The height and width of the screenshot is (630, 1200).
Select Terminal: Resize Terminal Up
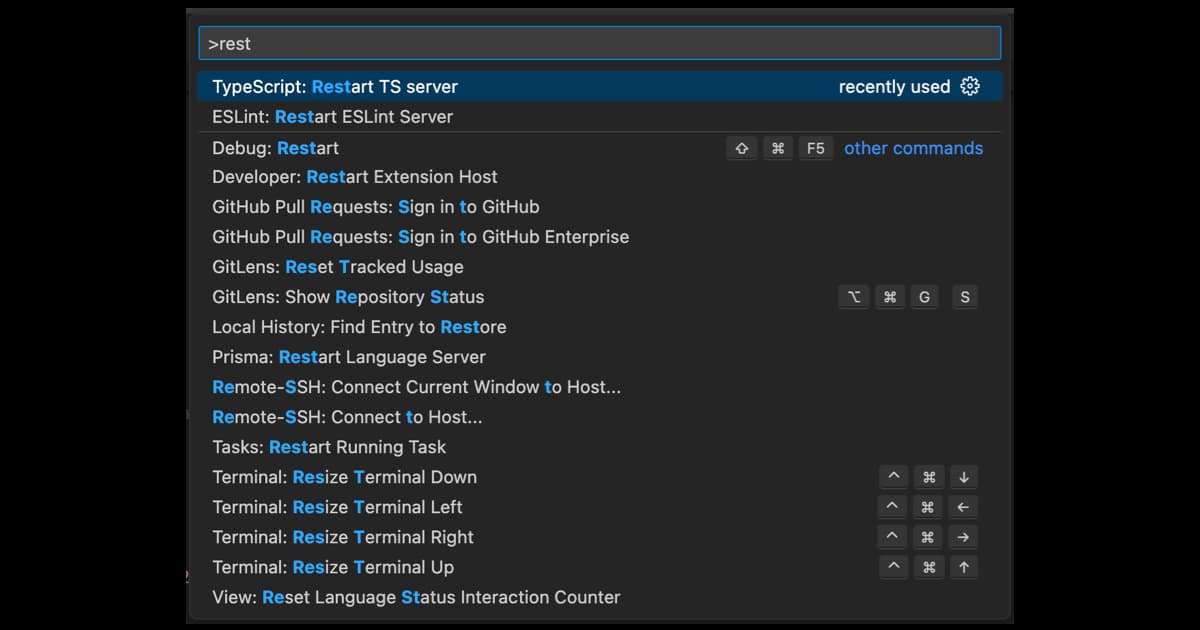pos(600,567)
